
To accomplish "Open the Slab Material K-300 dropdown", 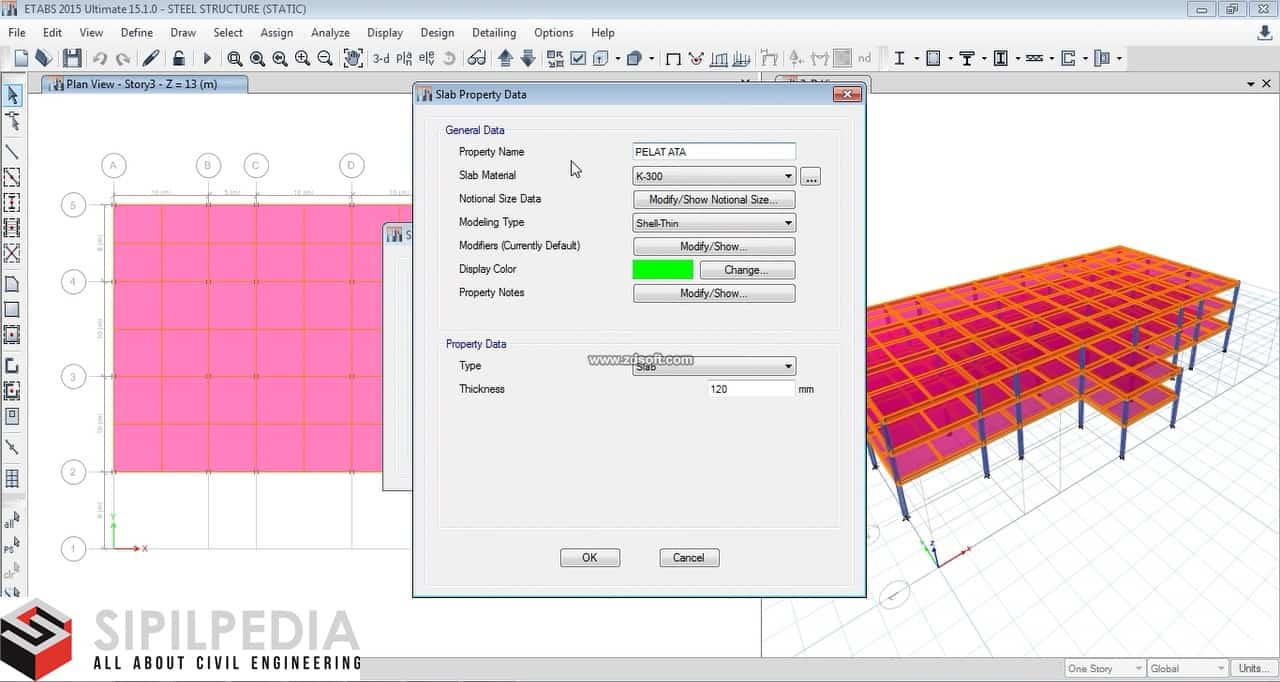I will [x=714, y=176].
